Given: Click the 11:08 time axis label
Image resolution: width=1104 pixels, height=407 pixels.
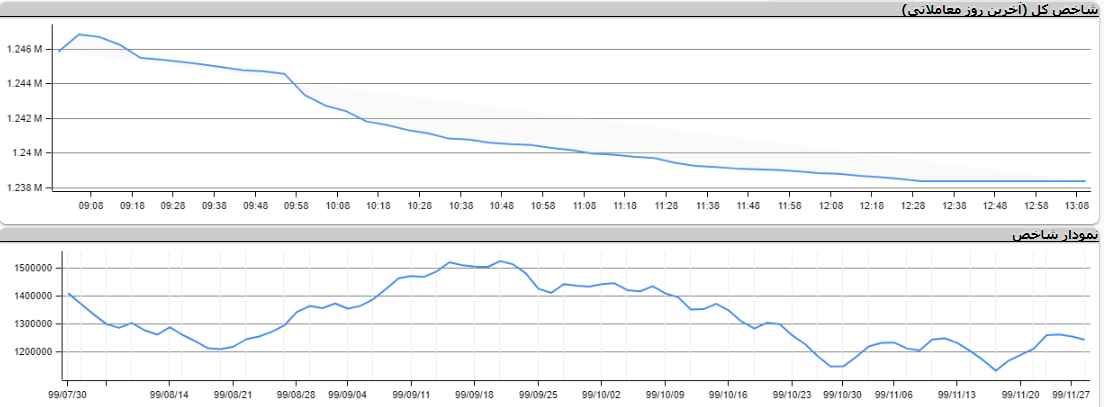Looking at the screenshot, I should point(585,205).
